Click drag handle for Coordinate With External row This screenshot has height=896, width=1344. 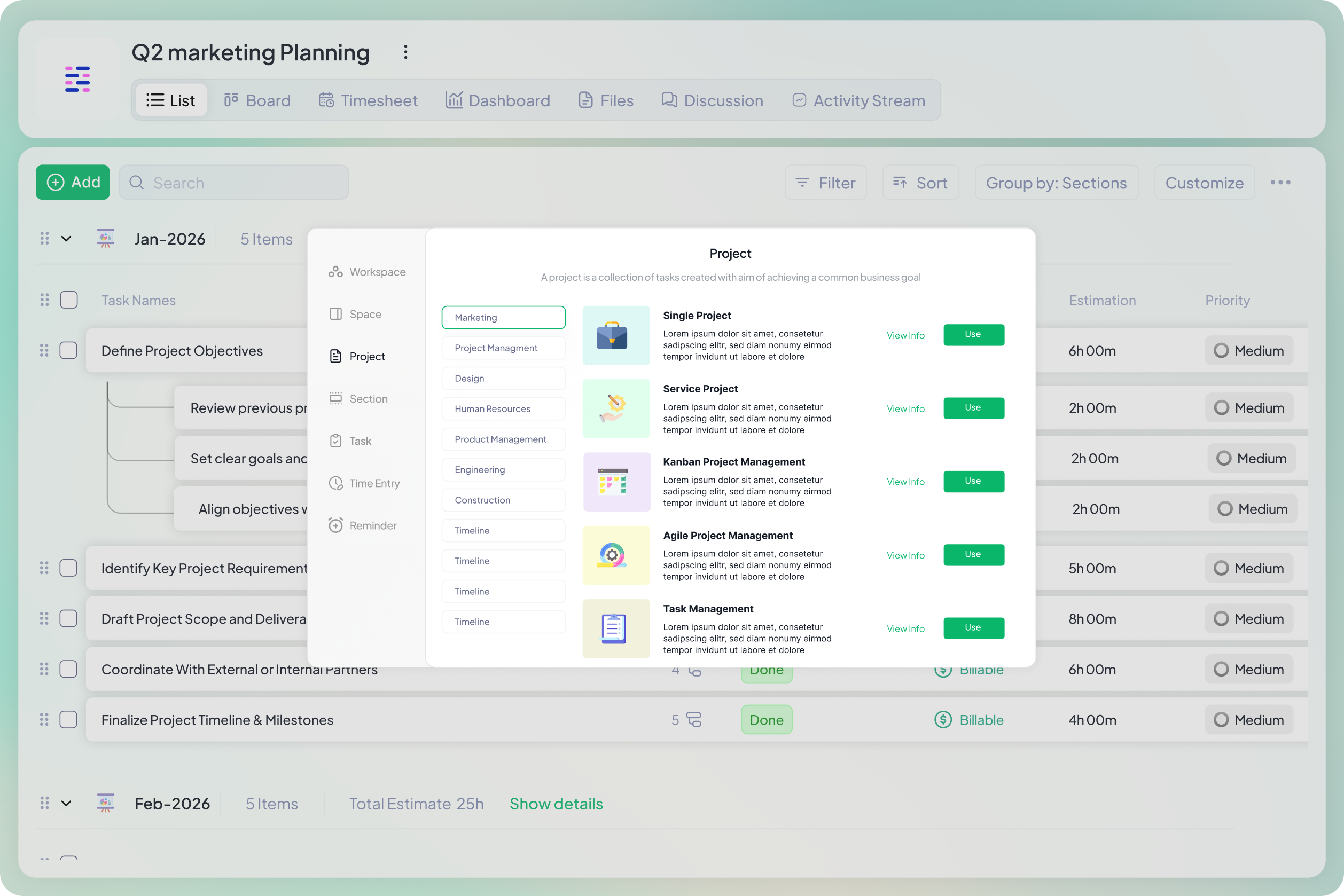tap(44, 669)
